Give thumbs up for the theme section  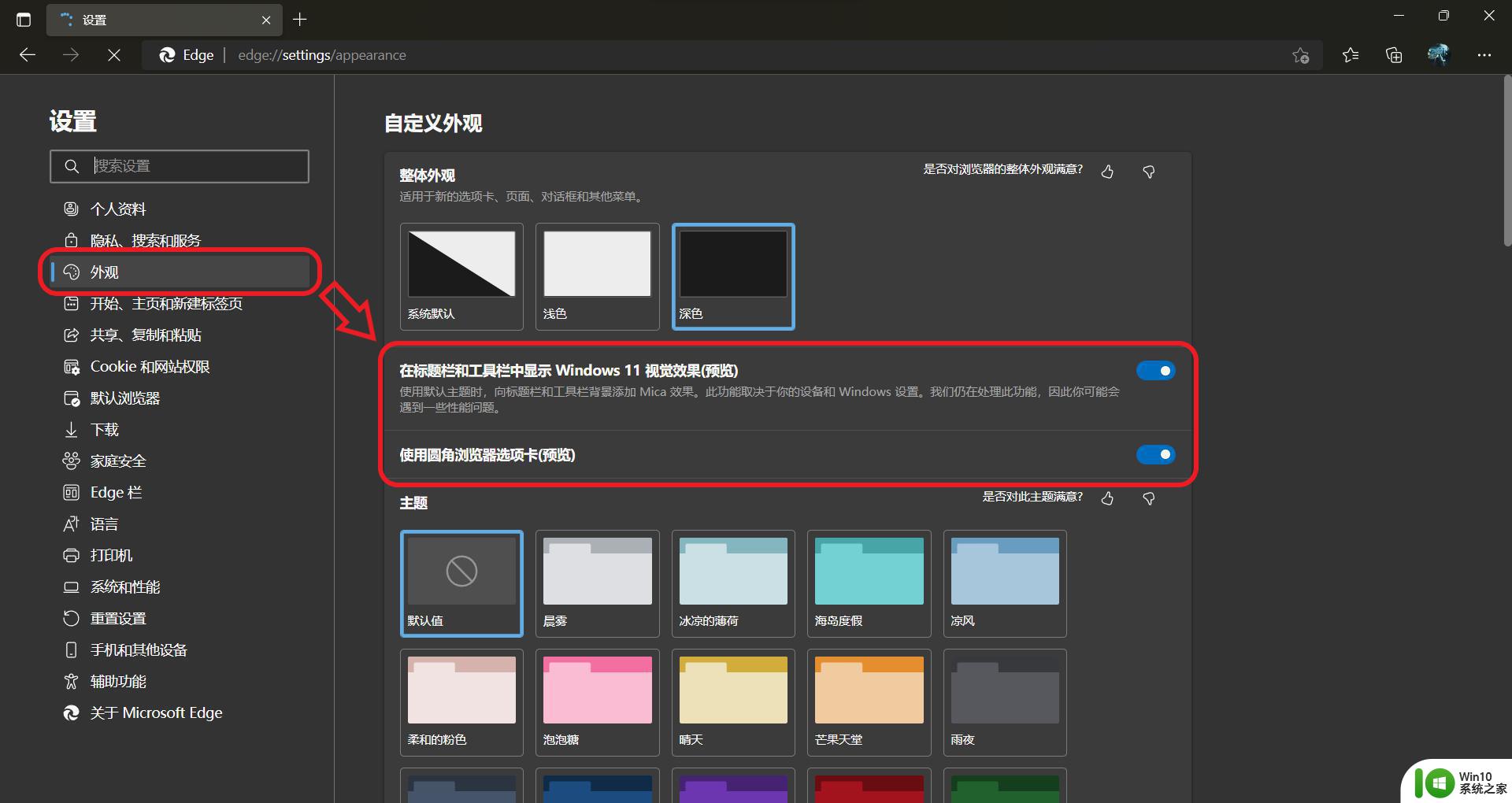(x=1107, y=498)
